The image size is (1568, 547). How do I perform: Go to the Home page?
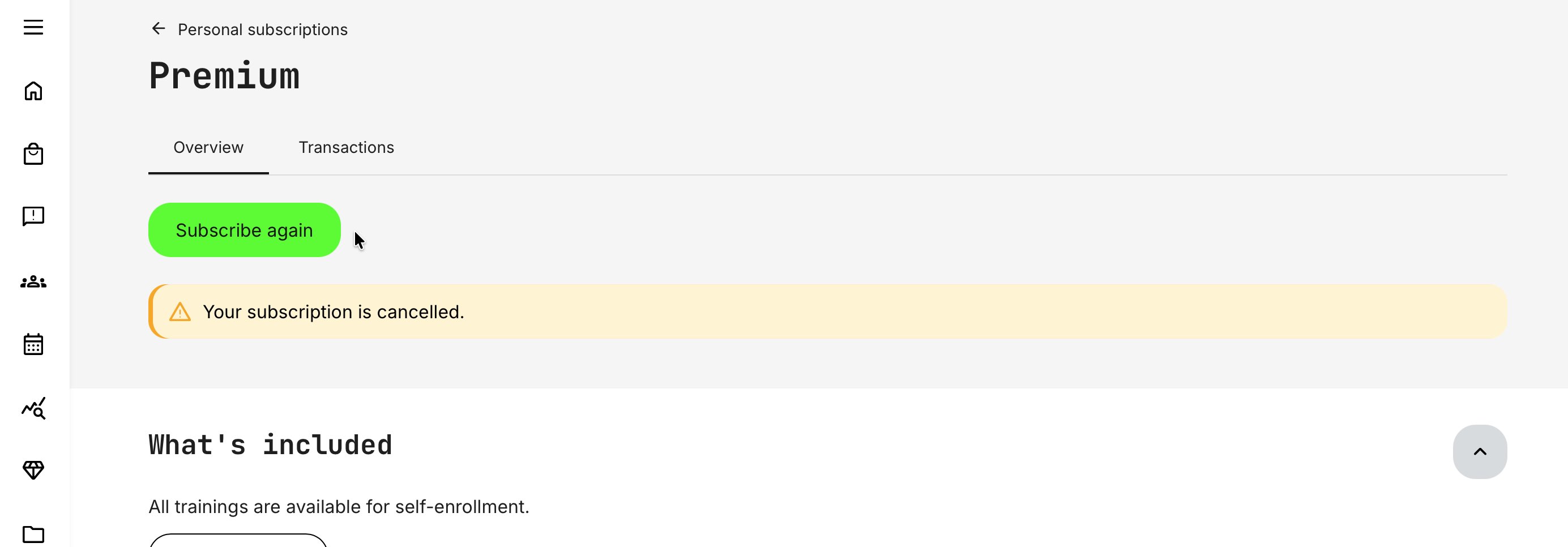click(33, 91)
